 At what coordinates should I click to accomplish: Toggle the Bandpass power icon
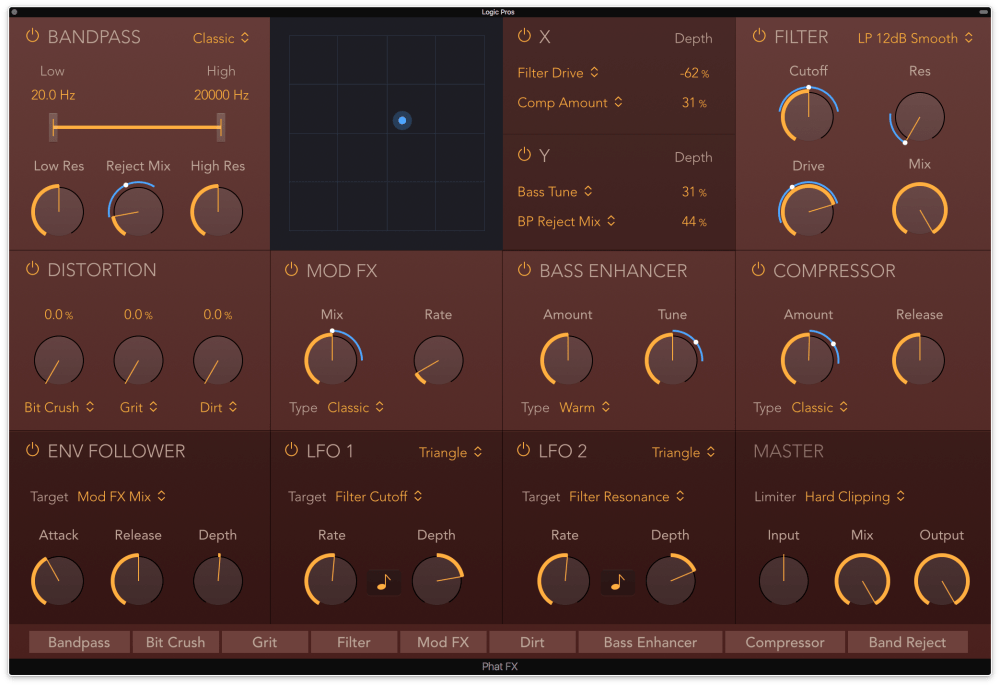click(x=32, y=36)
